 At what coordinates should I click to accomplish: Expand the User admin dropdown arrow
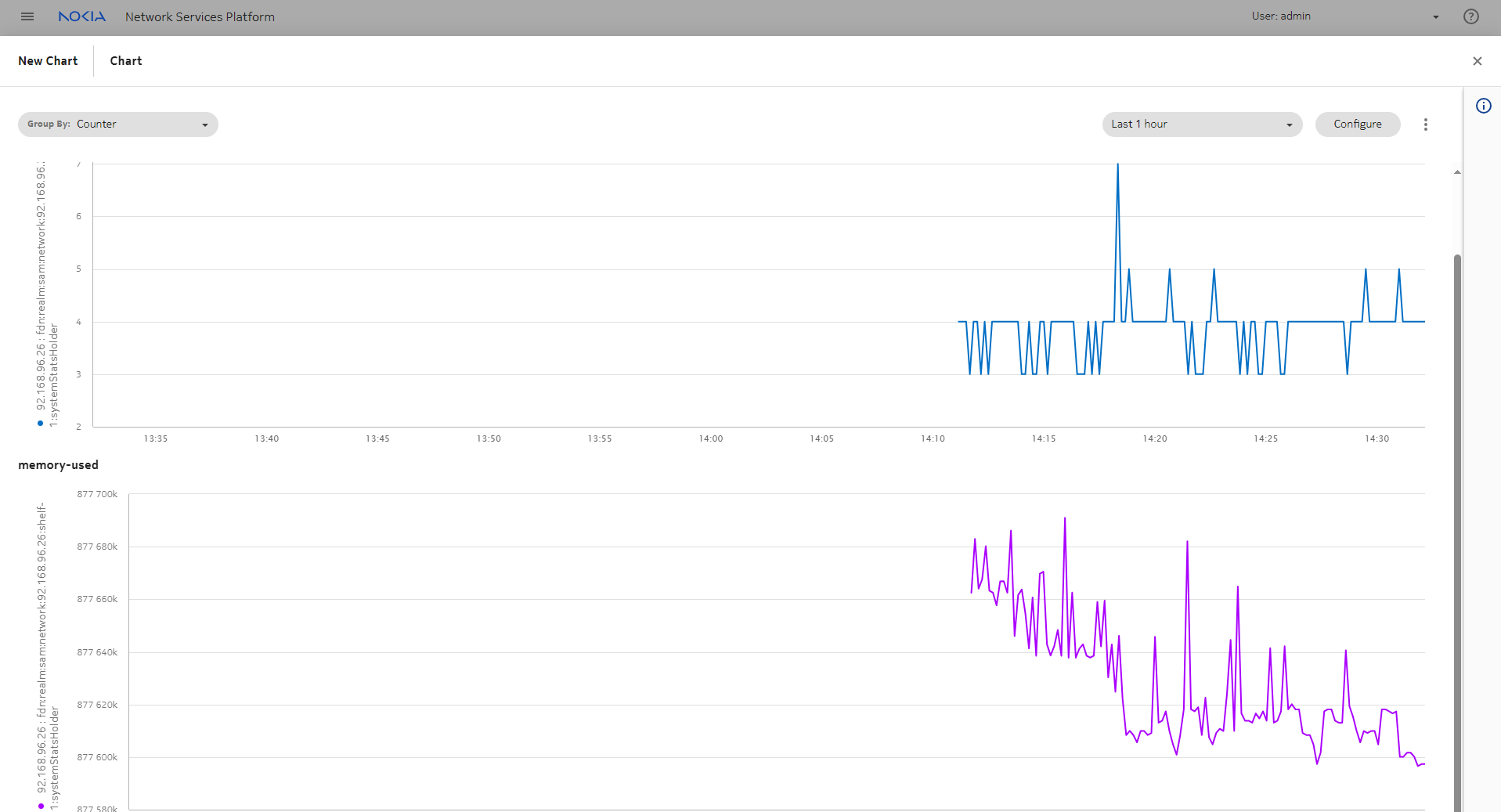(x=1435, y=16)
